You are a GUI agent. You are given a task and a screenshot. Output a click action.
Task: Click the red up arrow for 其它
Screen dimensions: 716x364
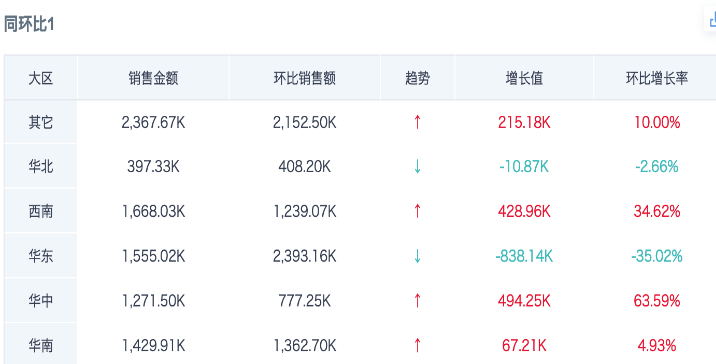point(417,122)
